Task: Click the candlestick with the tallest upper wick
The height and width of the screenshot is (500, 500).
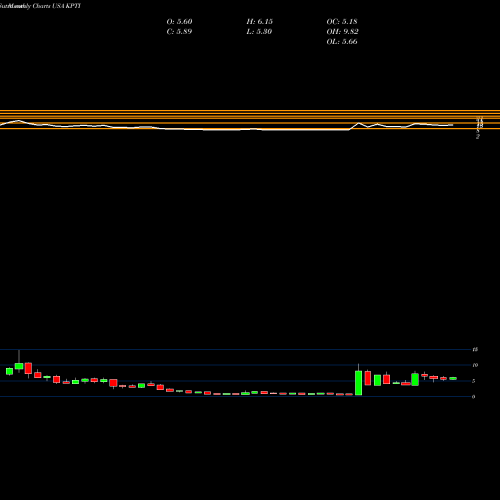Action: [19, 366]
